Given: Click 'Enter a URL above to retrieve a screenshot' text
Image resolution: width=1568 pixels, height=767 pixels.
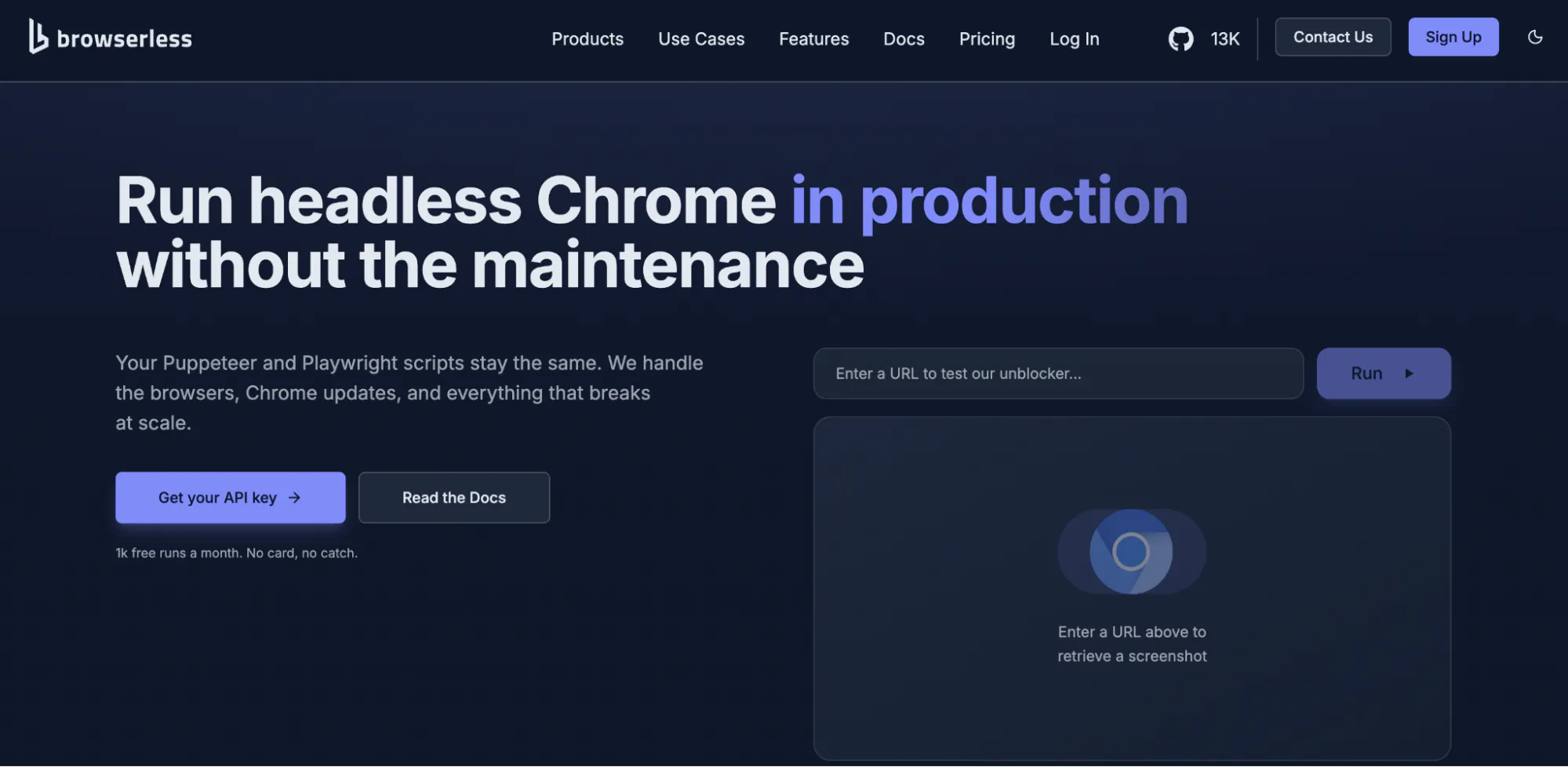Looking at the screenshot, I should pos(1132,644).
